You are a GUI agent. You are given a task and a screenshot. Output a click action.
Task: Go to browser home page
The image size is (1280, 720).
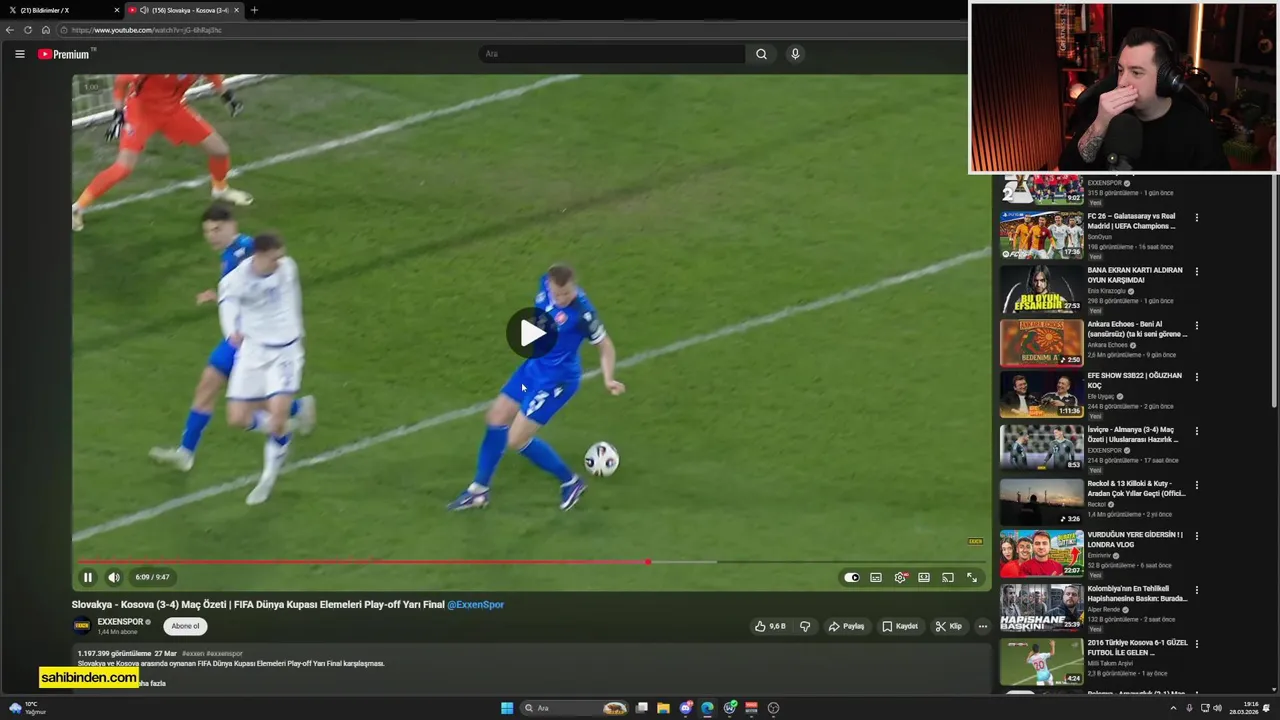[45, 30]
